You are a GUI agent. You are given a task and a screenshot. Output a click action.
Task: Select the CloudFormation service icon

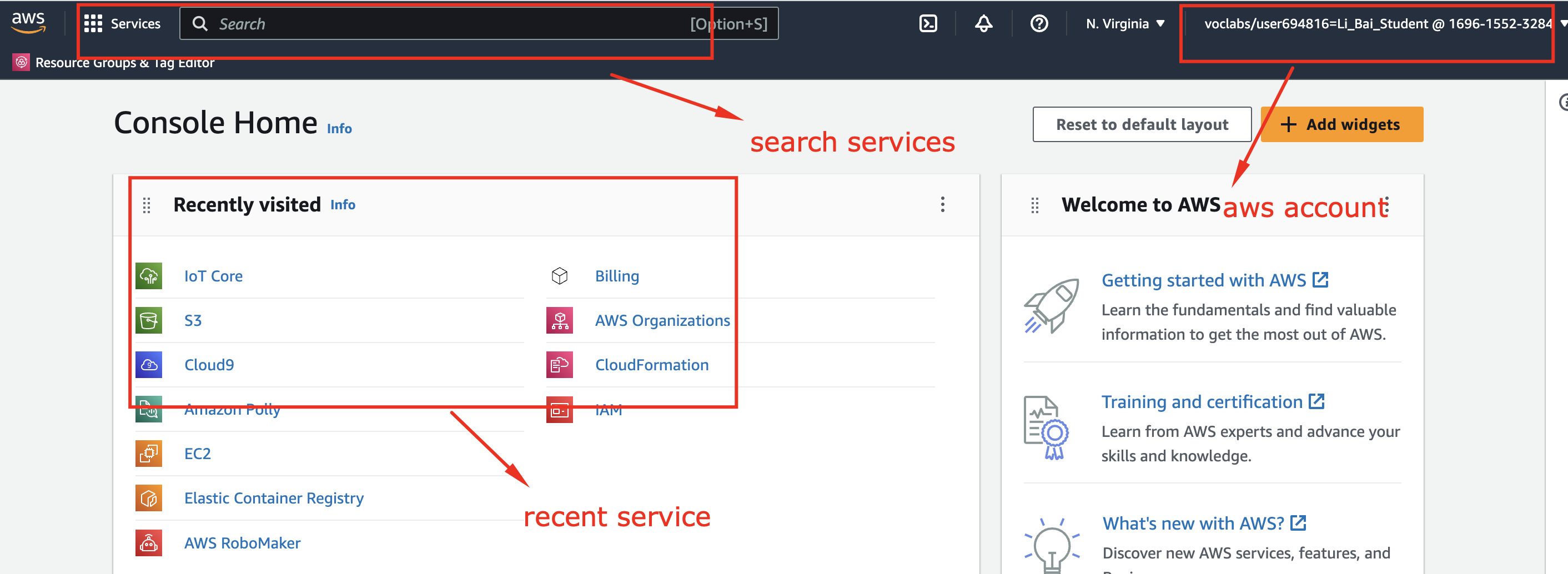[559, 364]
